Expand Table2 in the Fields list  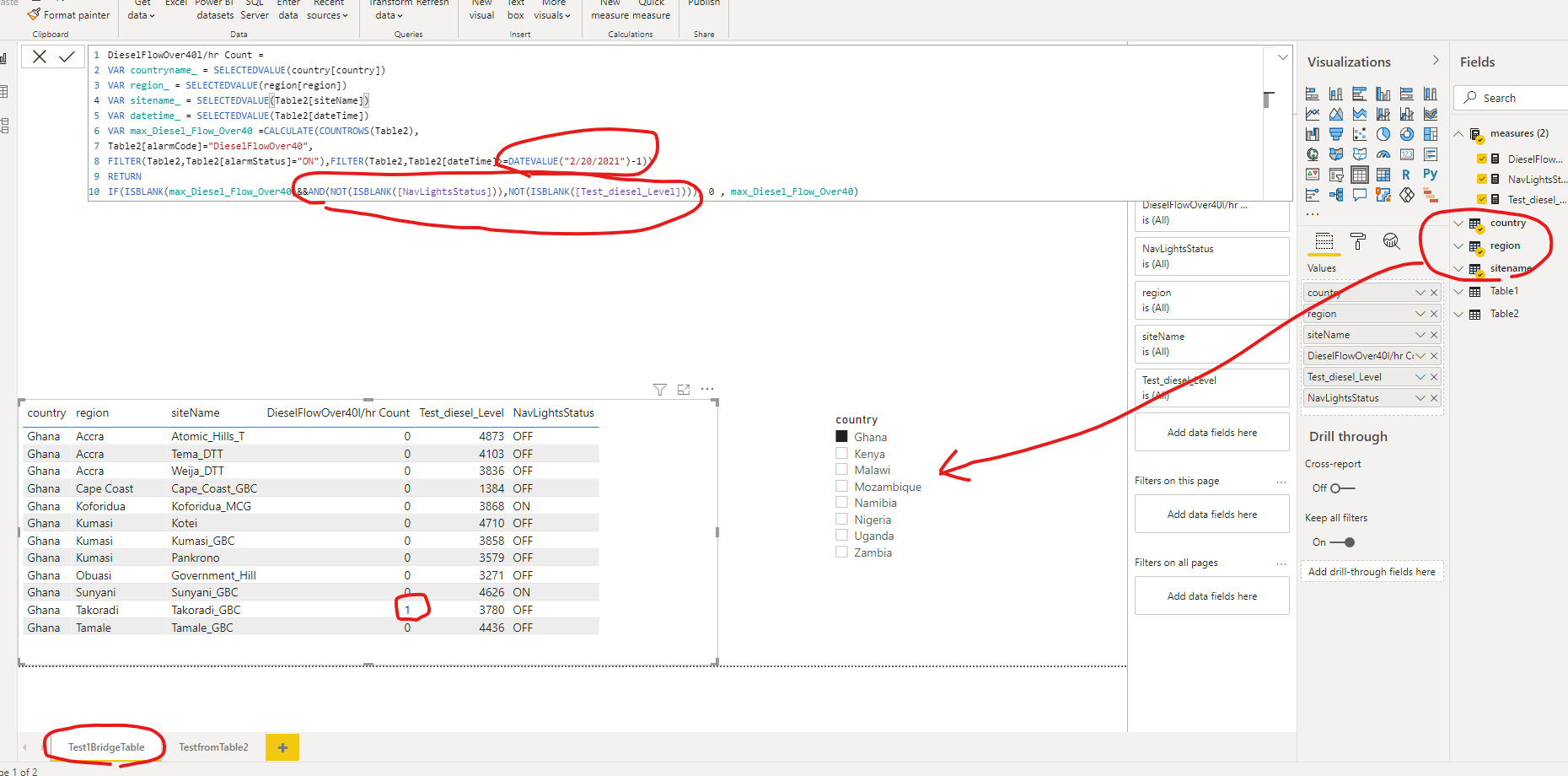(1459, 315)
